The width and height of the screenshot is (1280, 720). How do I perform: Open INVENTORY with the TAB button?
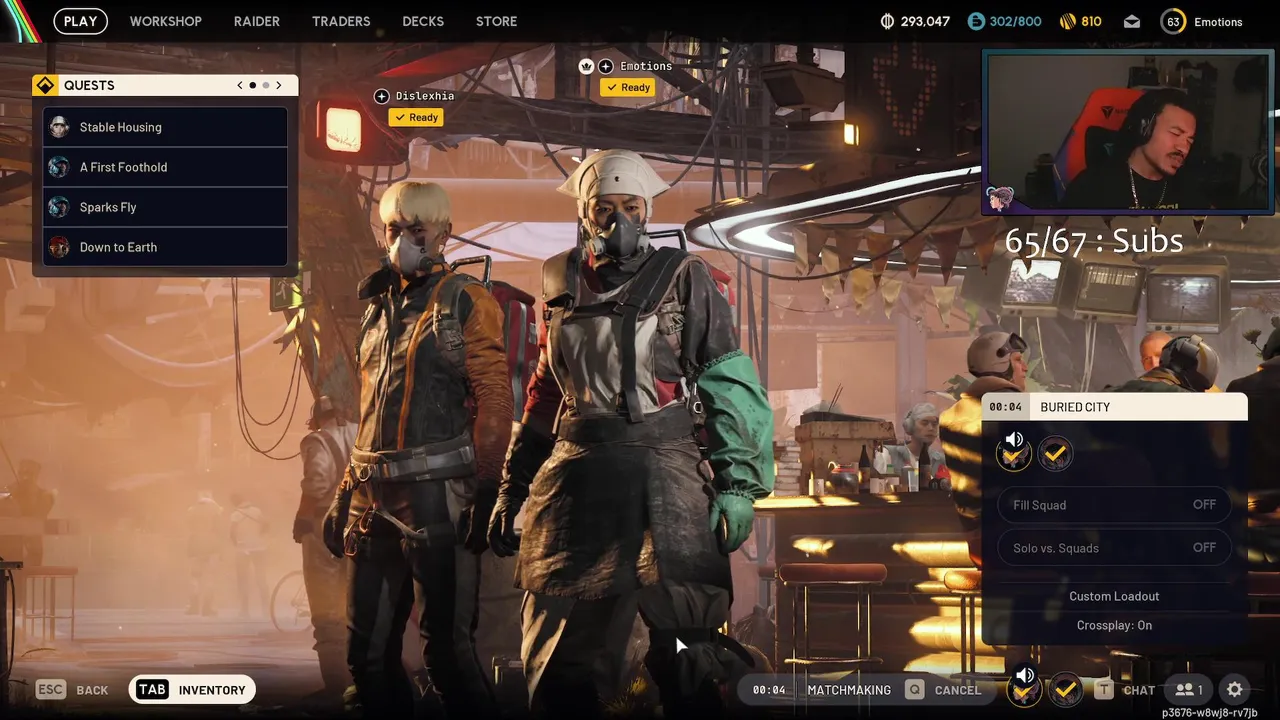point(193,690)
